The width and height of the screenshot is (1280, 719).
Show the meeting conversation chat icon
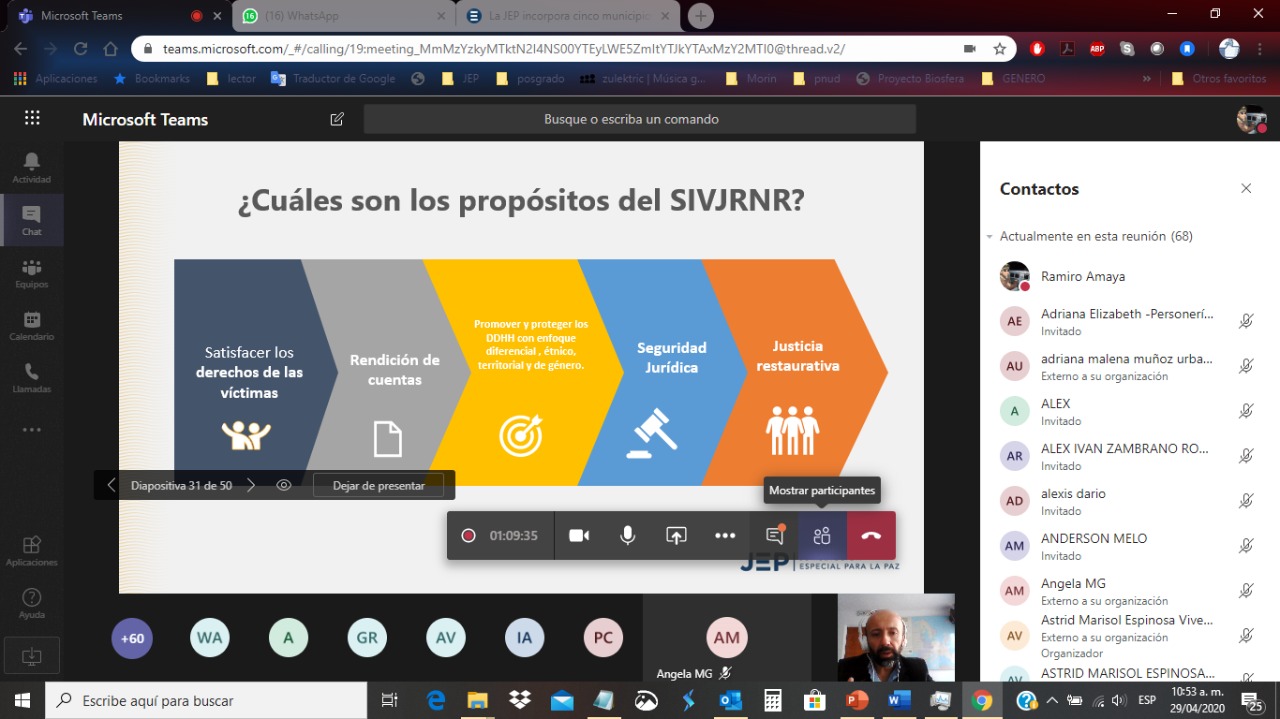(x=774, y=536)
